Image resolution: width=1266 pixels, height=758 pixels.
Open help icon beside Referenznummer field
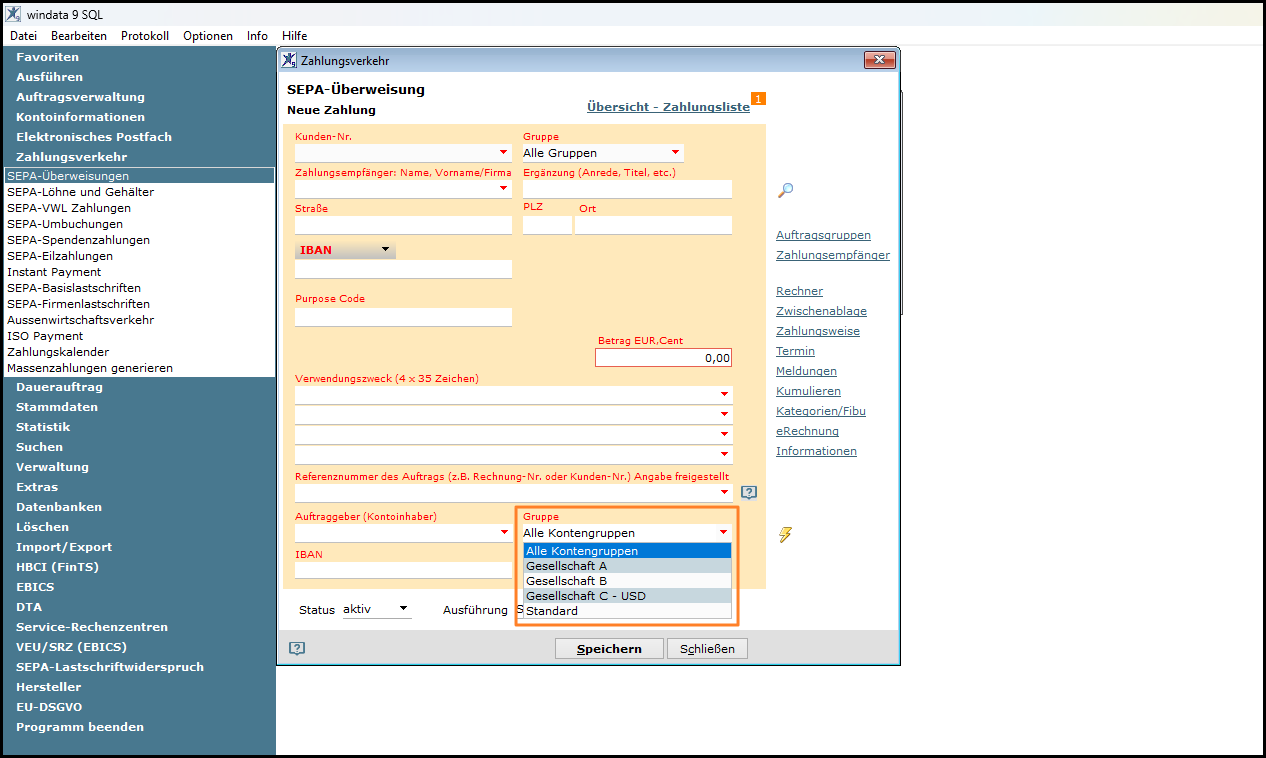[x=749, y=492]
